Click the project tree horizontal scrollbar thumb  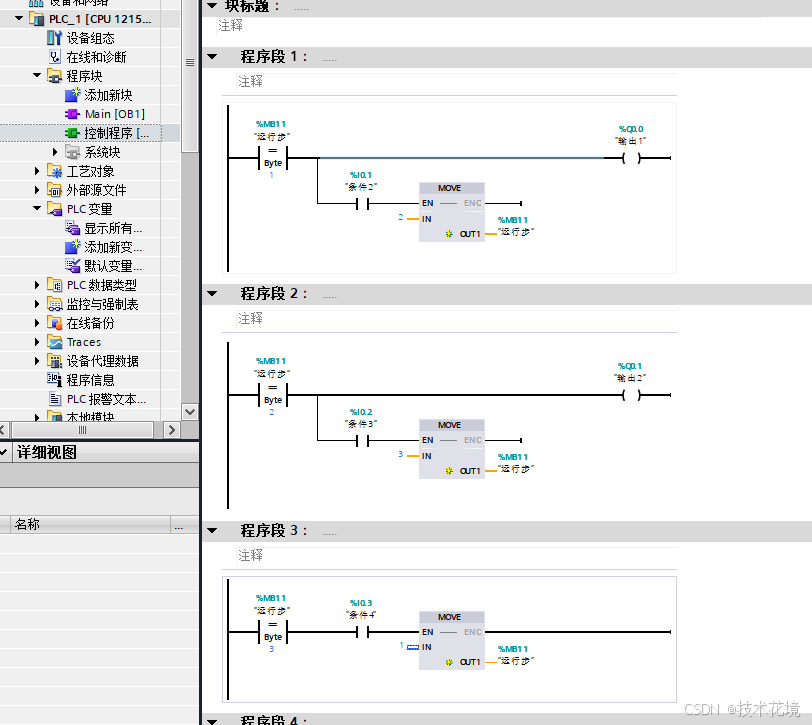(82, 430)
